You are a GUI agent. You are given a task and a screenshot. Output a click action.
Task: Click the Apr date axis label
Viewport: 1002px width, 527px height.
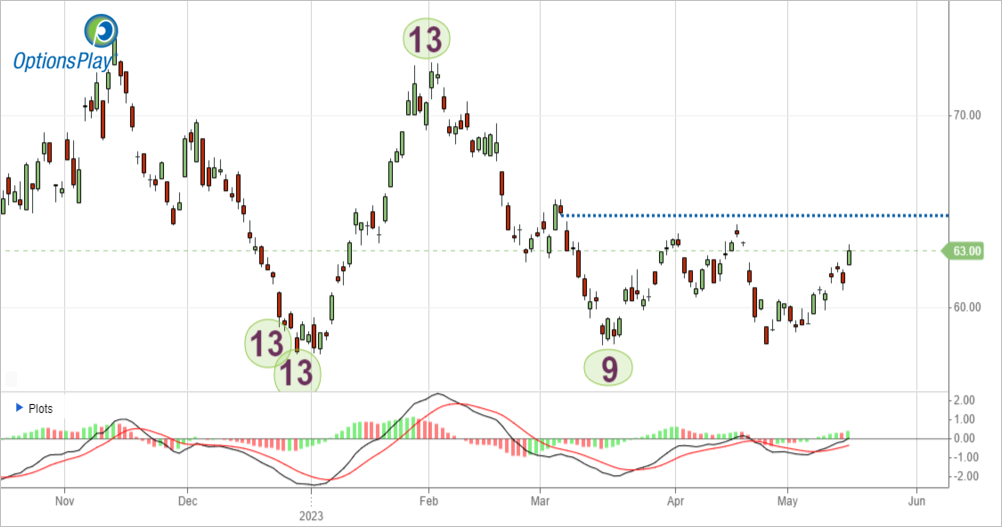[x=675, y=501]
